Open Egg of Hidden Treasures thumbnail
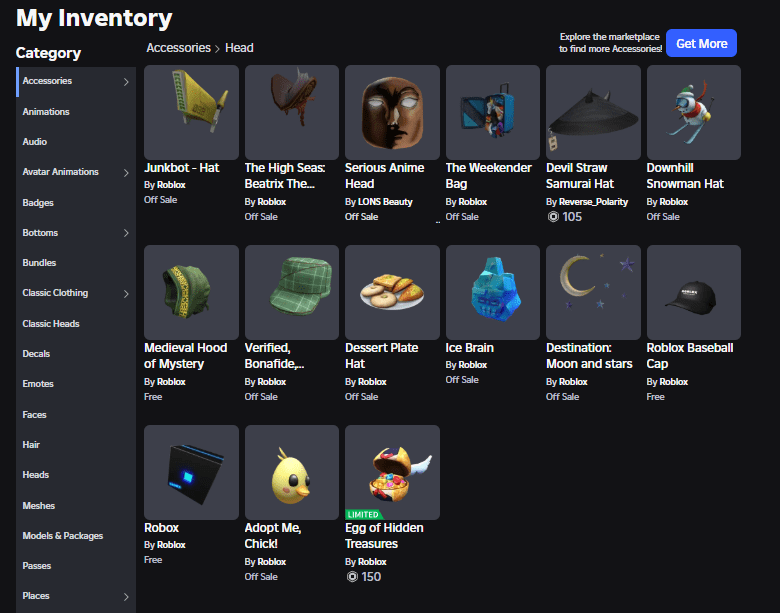780x613 pixels. (392, 473)
